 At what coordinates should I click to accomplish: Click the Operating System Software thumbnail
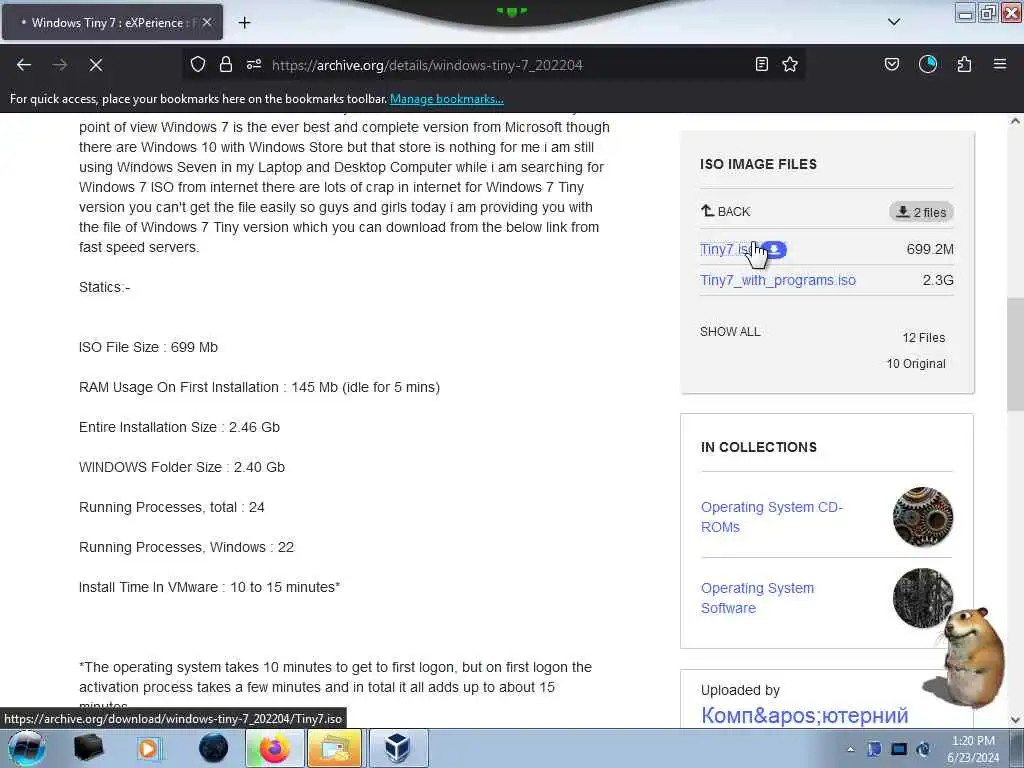(922, 598)
